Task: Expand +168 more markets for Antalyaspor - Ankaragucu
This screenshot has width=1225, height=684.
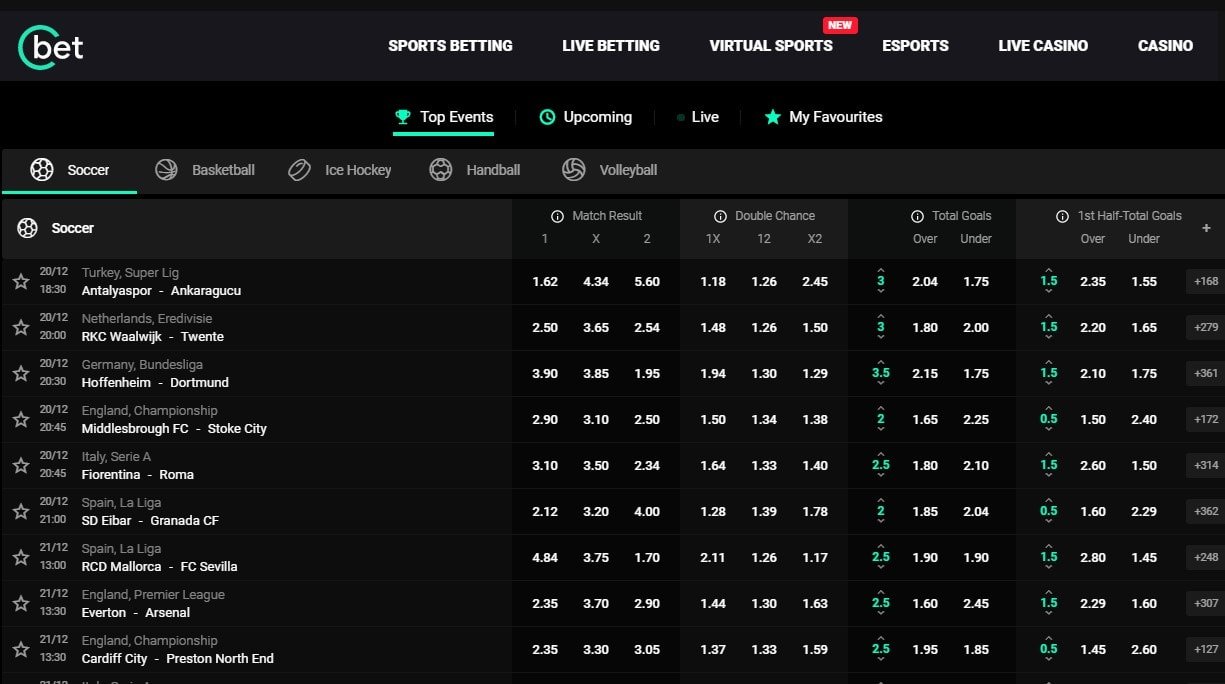Action: [x=1205, y=282]
